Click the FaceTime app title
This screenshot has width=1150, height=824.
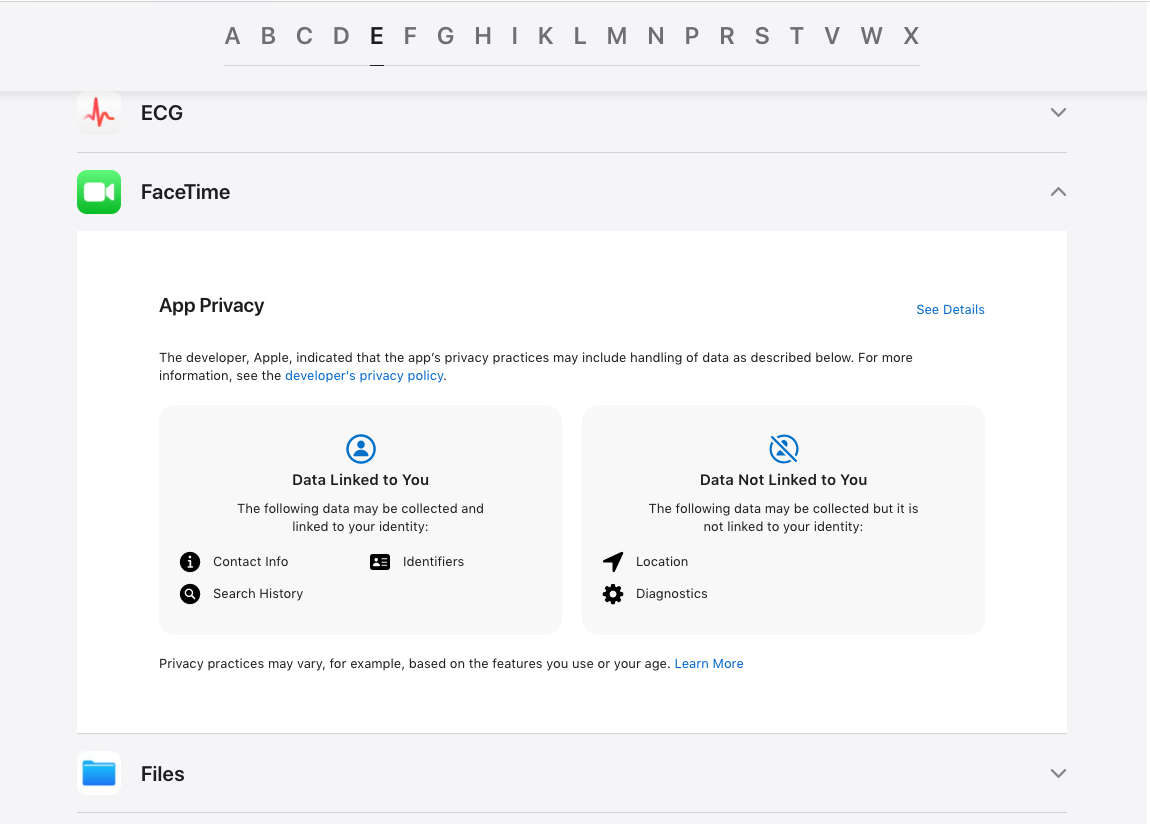tap(186, 192)
